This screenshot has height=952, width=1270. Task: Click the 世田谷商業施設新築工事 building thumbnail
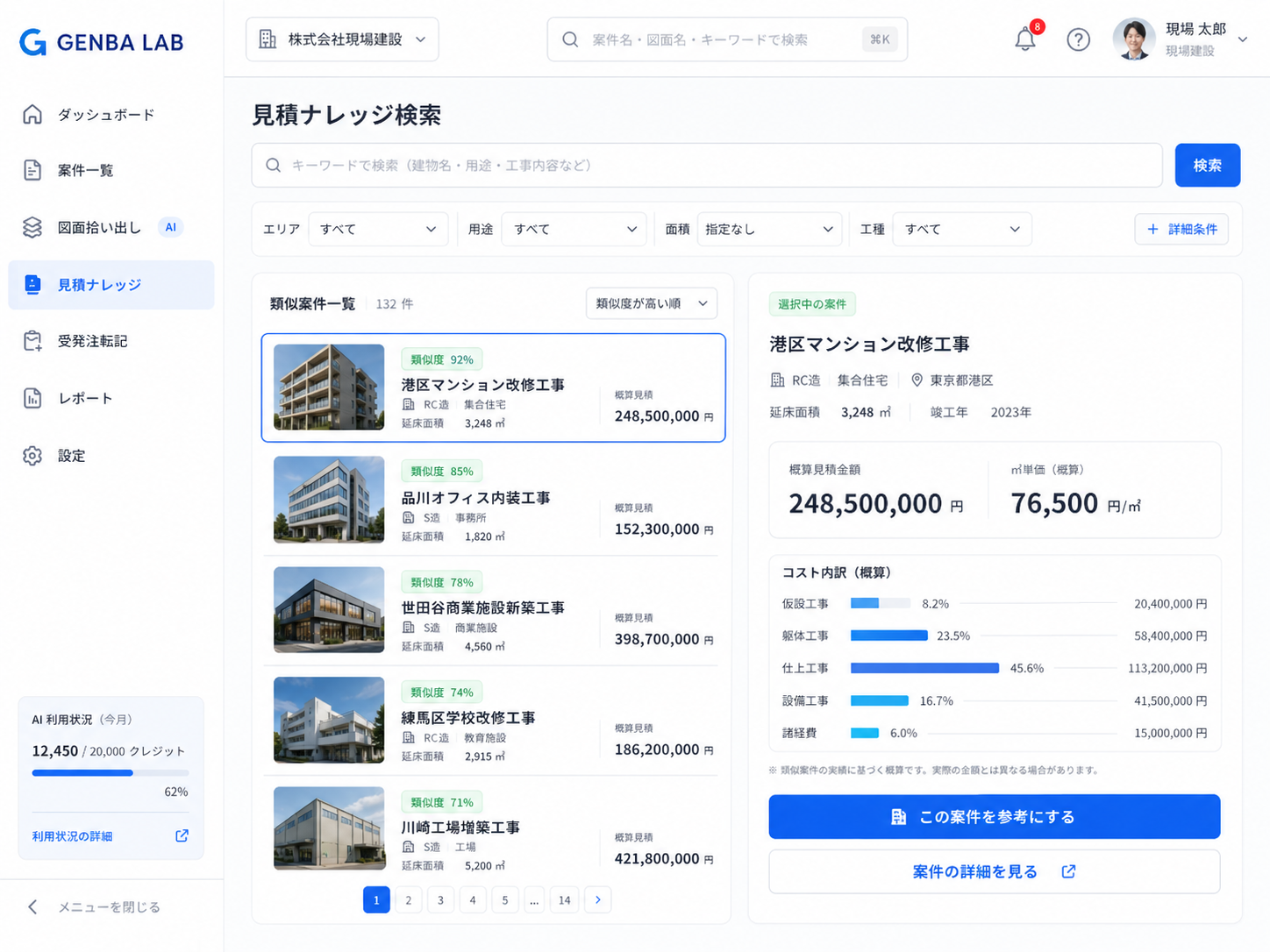[329, 609]
